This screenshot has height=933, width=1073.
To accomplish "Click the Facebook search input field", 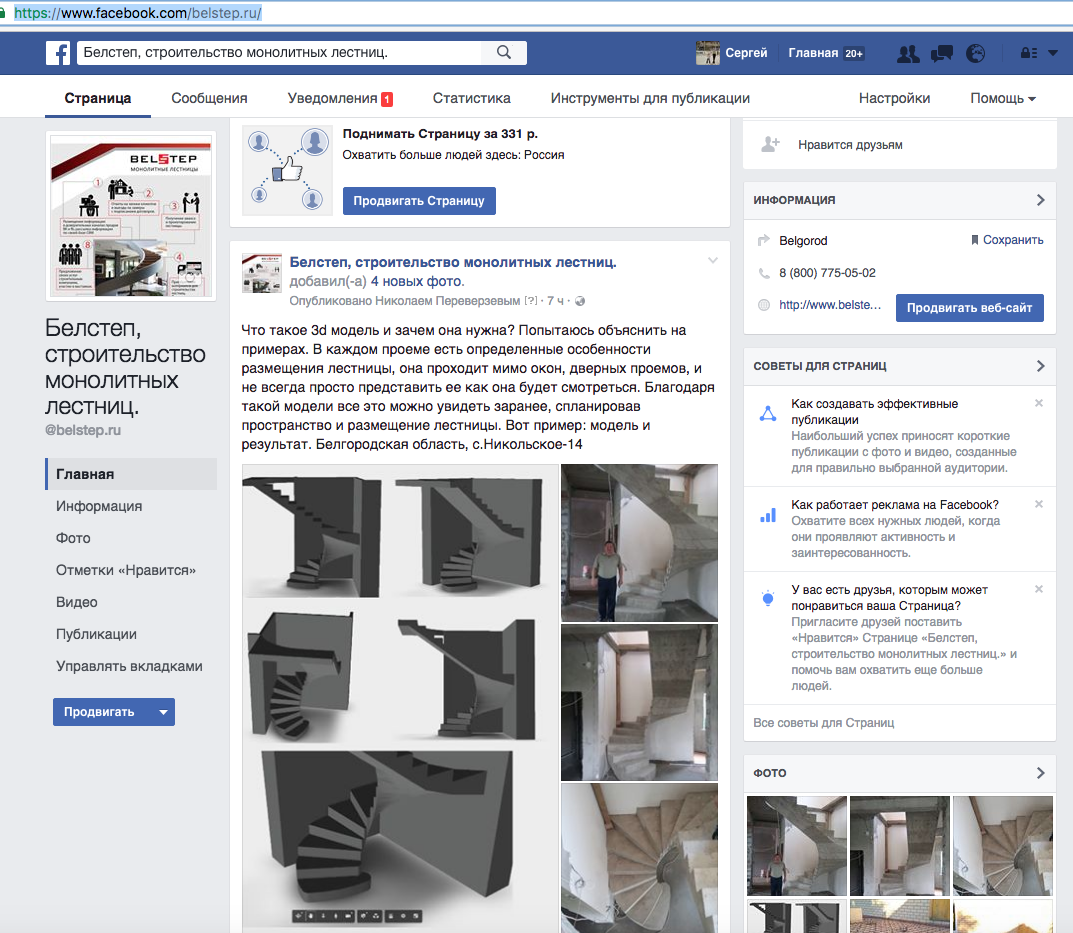I will click(x=280, y=53).
